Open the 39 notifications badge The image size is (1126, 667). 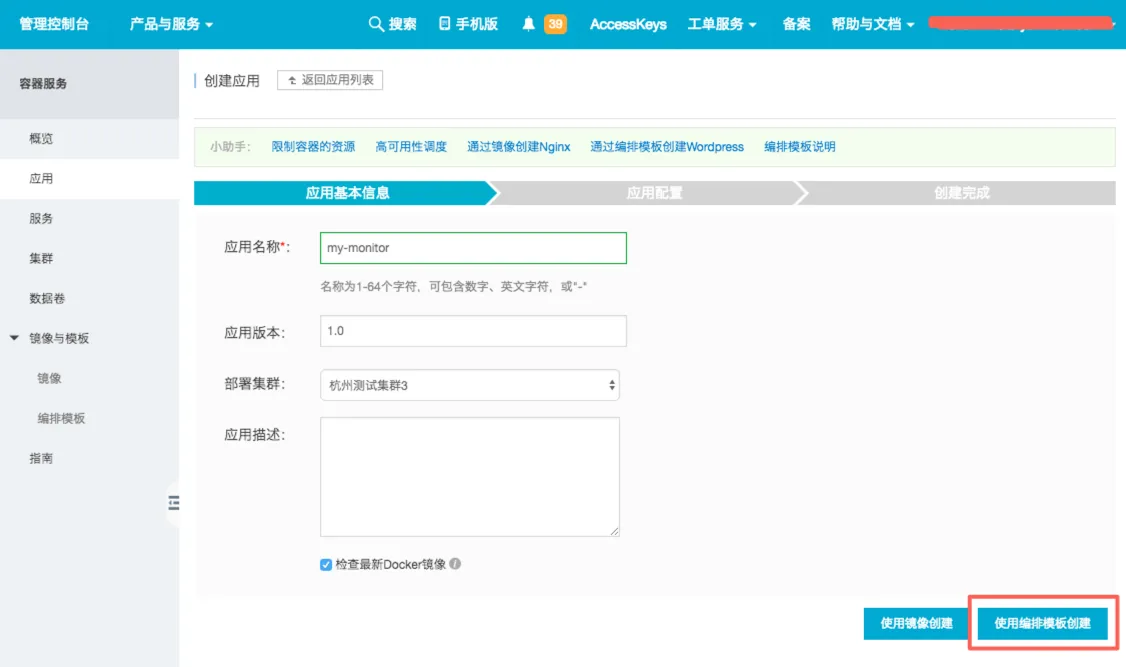pyautogui.click(x=555, y=24)
